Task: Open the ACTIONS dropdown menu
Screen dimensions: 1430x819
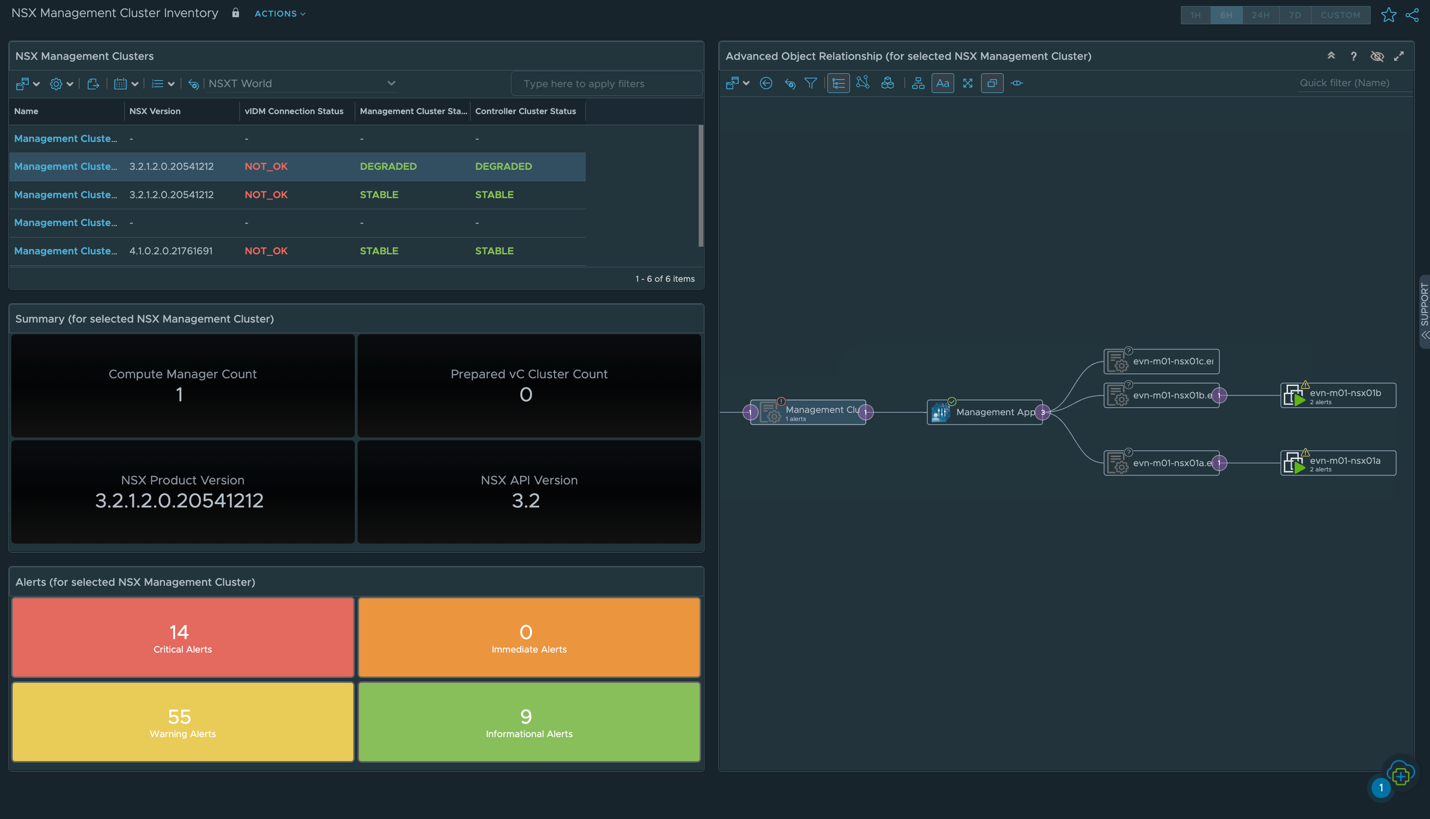Action: click(280, 14)
